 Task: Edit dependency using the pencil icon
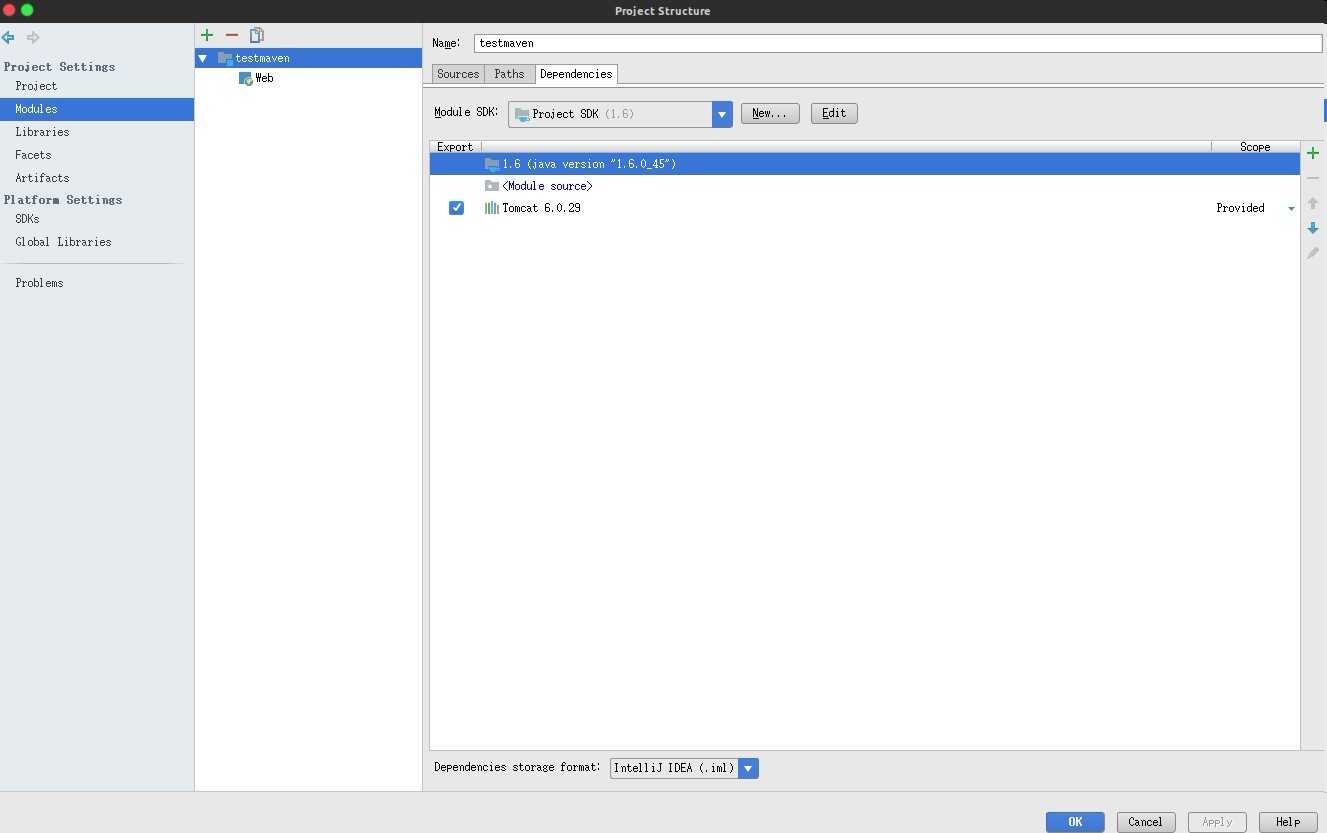point(1313,253)
